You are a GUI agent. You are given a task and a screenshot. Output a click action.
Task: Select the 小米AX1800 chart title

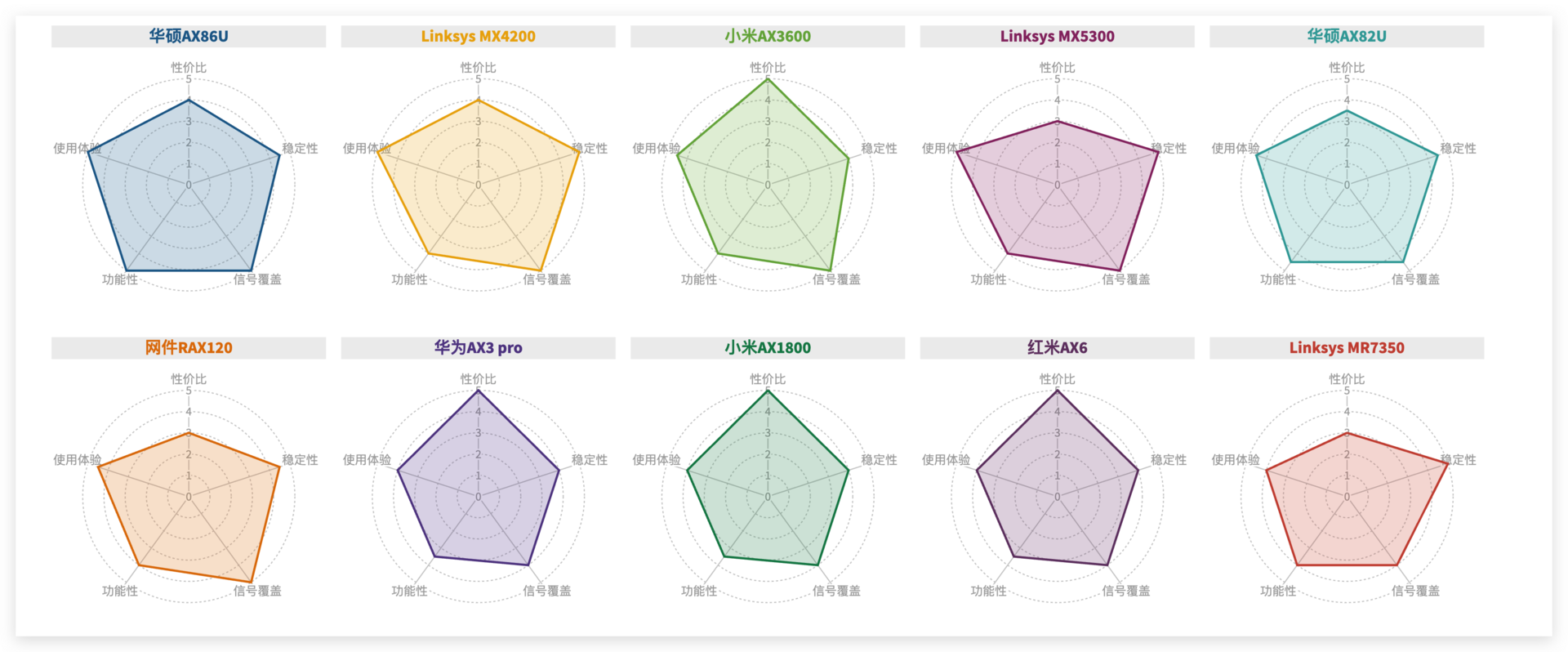click(x=768, y=347)
